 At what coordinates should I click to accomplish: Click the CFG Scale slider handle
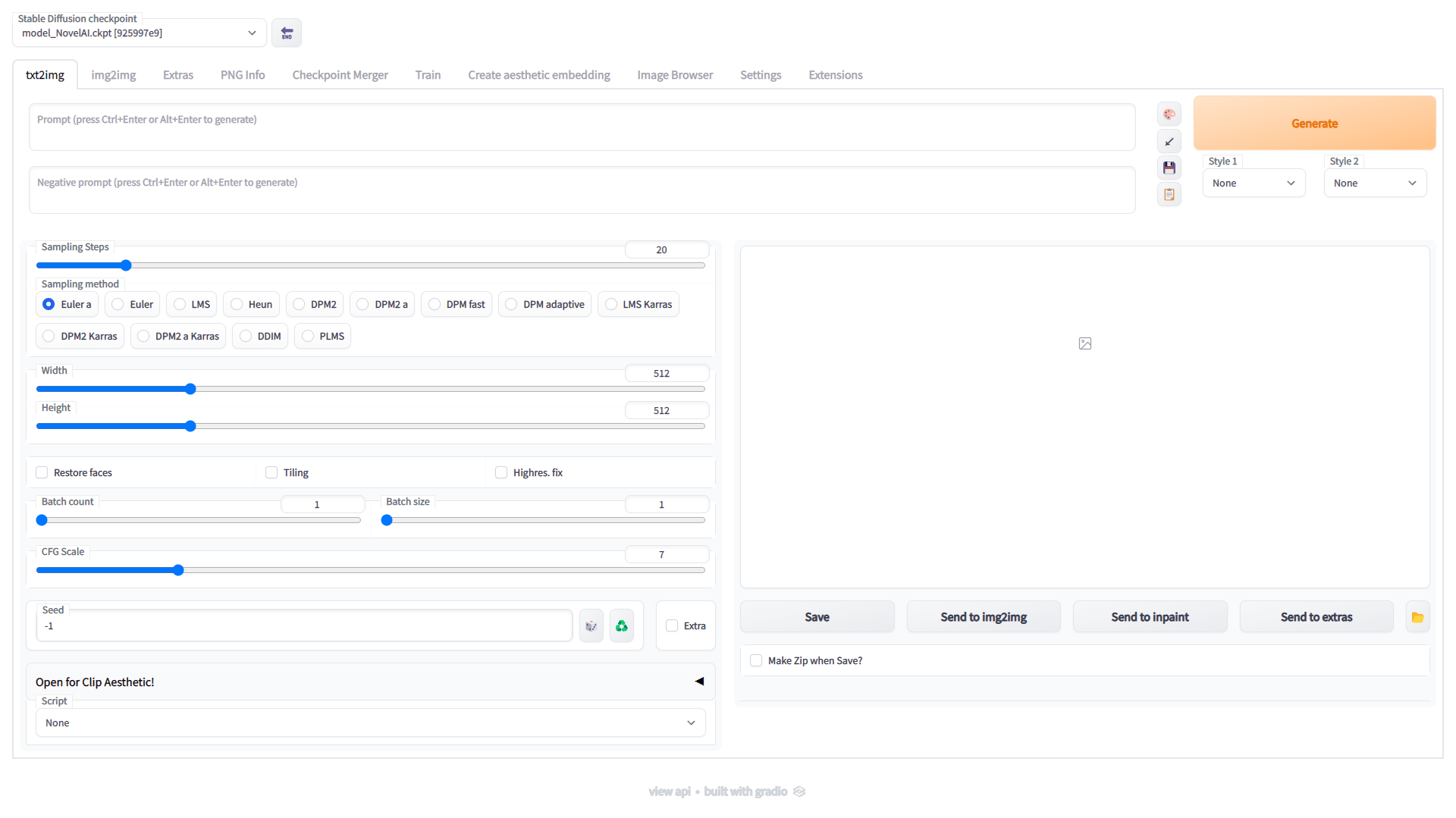coord(178,570)
